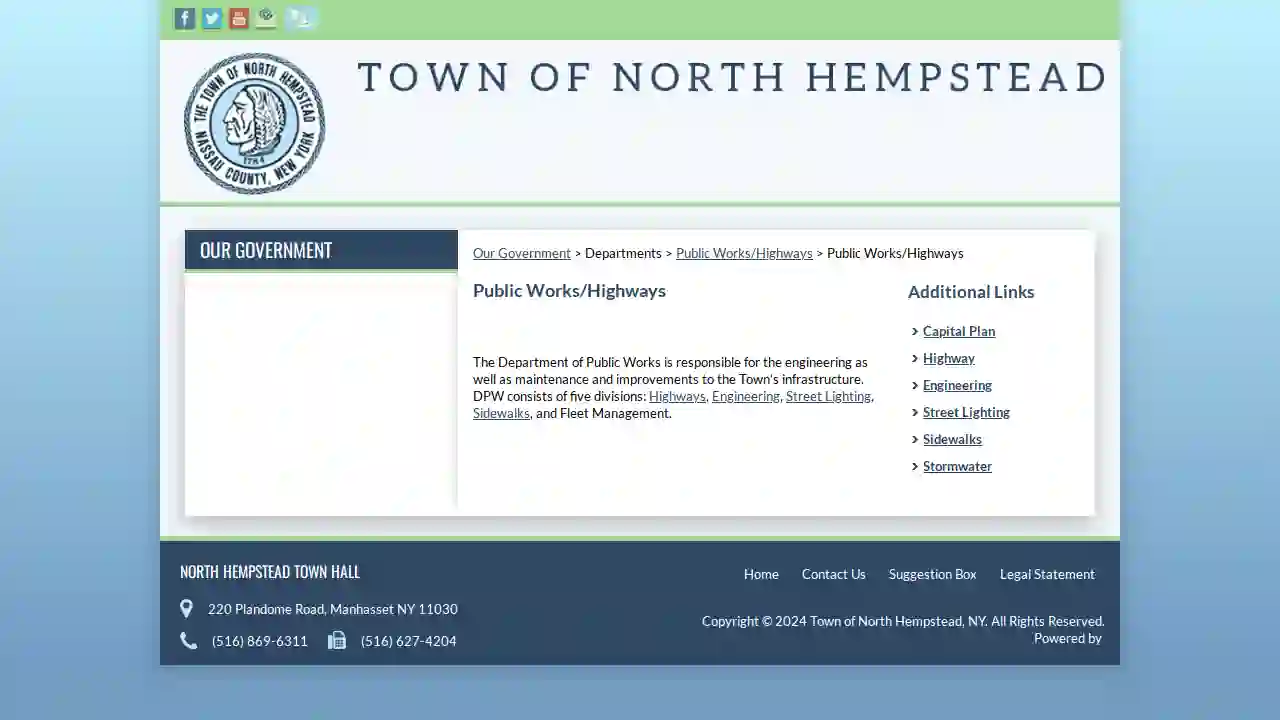The image size is (1280, 720).
Task: Open the Engineering link under Additional Links
Action: click(957, 385)
